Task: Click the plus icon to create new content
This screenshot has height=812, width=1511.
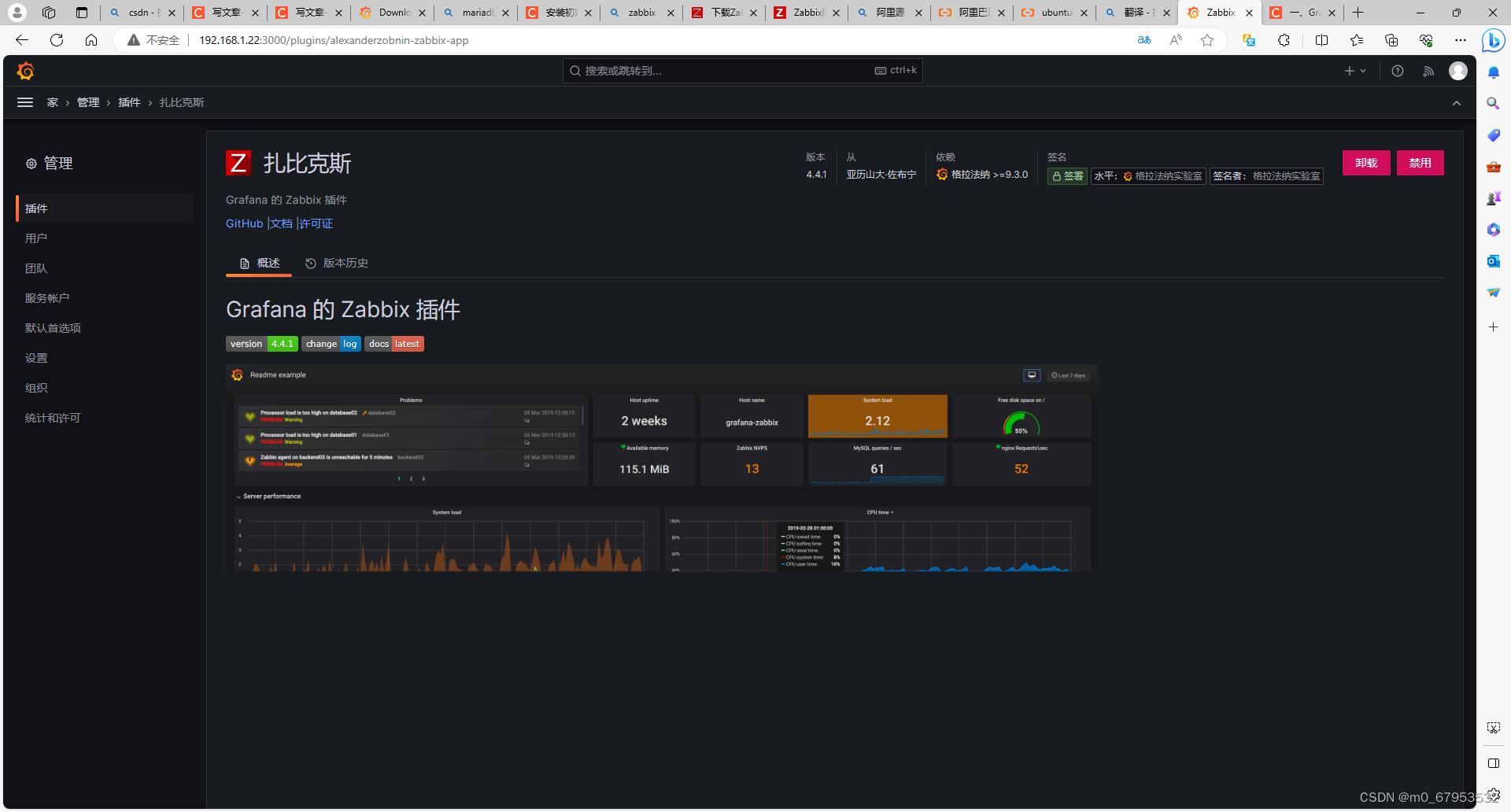Action: 1348,71
